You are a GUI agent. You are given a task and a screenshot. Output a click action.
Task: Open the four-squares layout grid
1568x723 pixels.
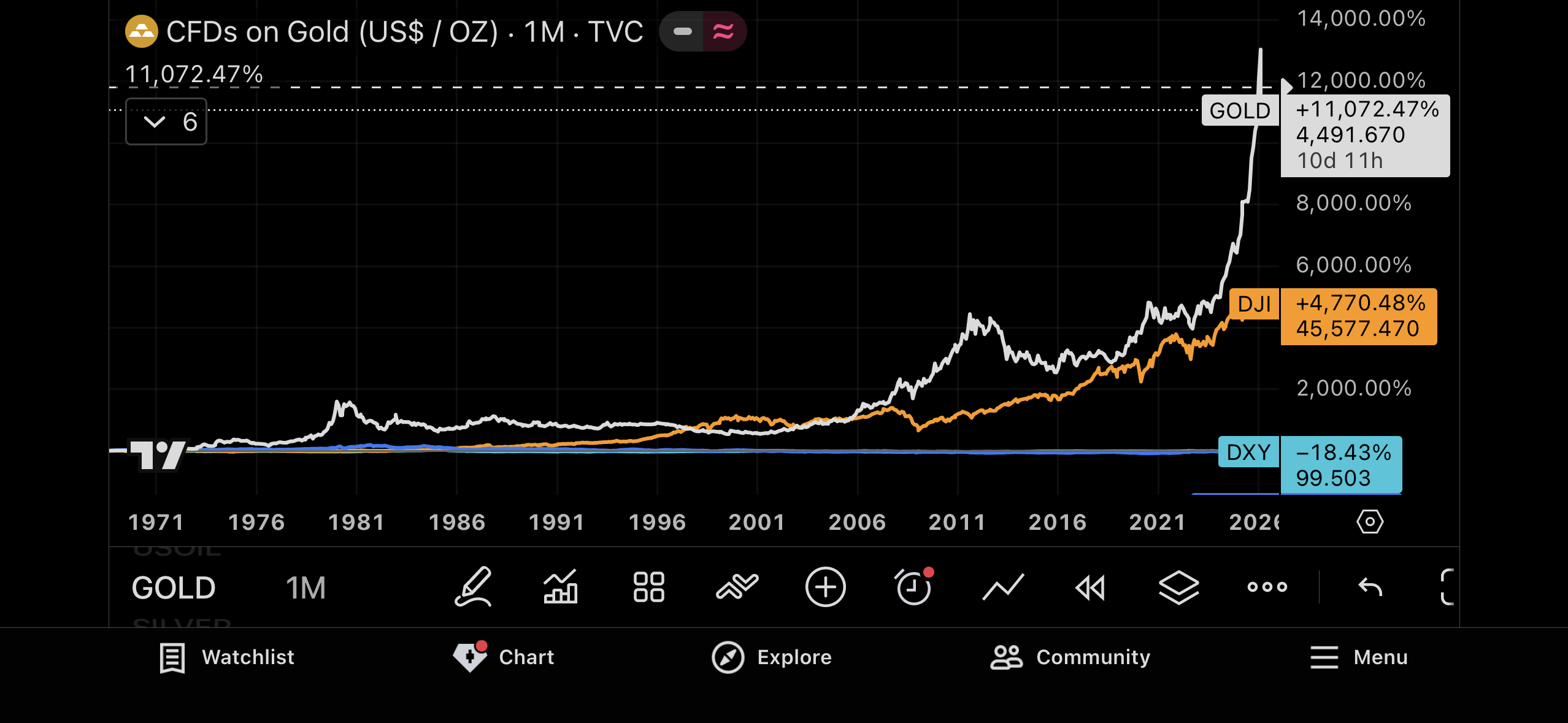click(x=648, y=587)
